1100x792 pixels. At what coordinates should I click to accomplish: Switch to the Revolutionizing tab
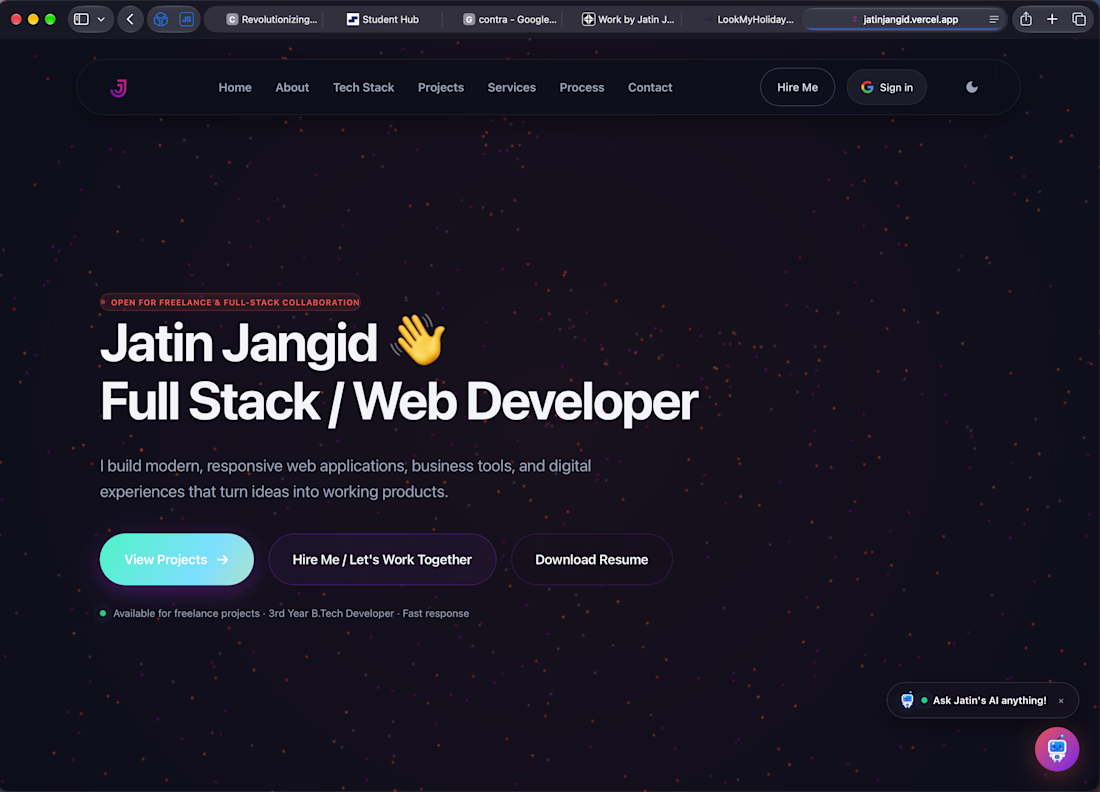click(x=271, y=19)
